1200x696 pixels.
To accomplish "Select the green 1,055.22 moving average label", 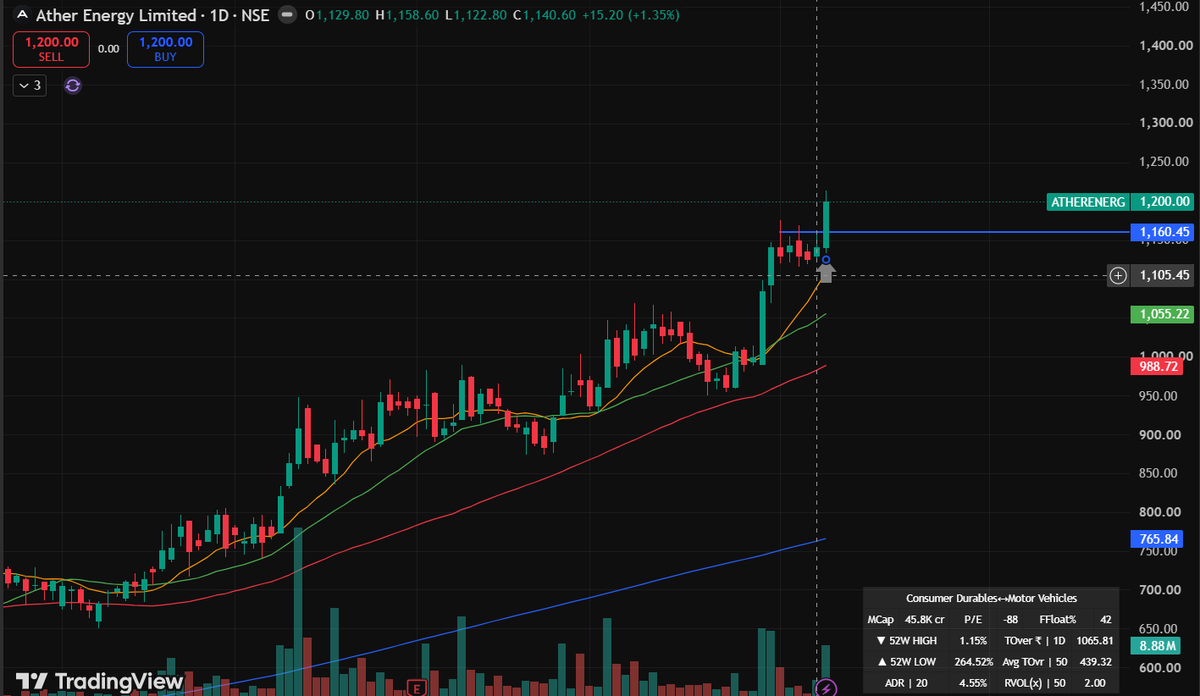I will tap(1164, 314).
